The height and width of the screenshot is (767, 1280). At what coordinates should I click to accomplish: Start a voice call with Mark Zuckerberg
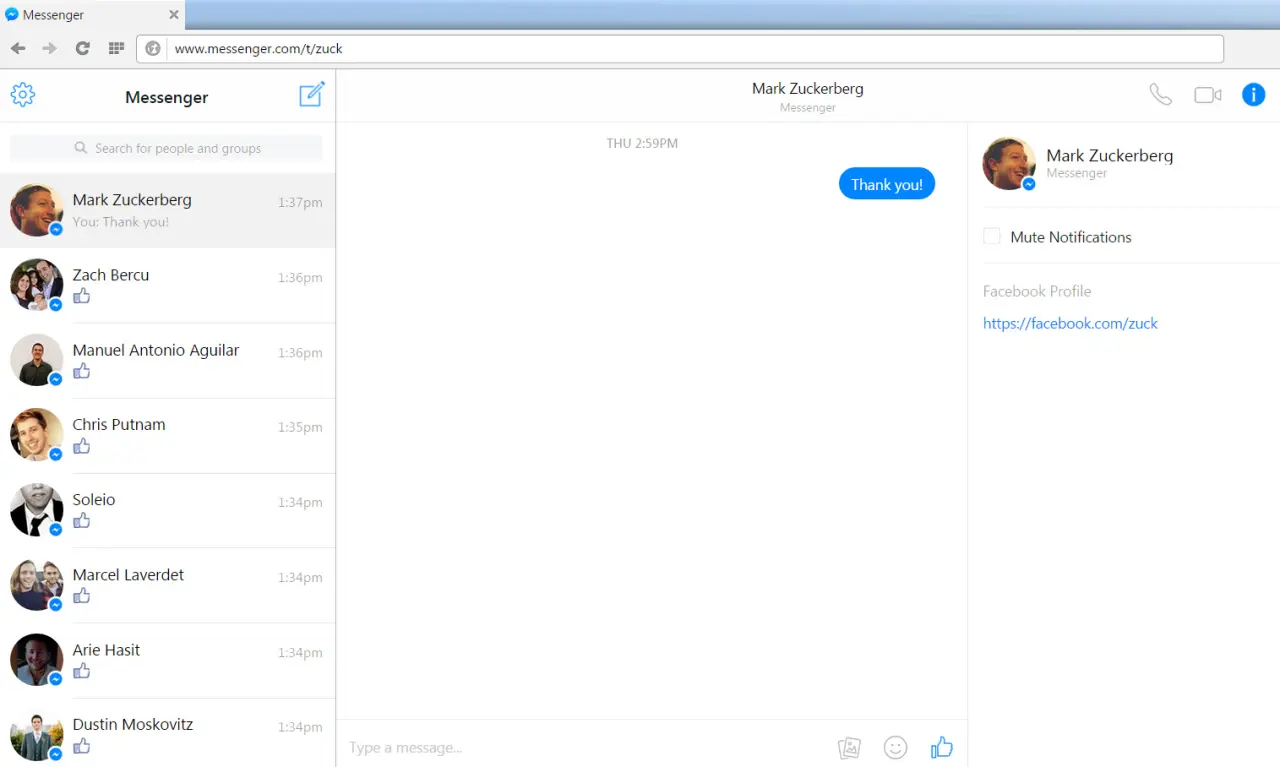tap(1160, 94)
